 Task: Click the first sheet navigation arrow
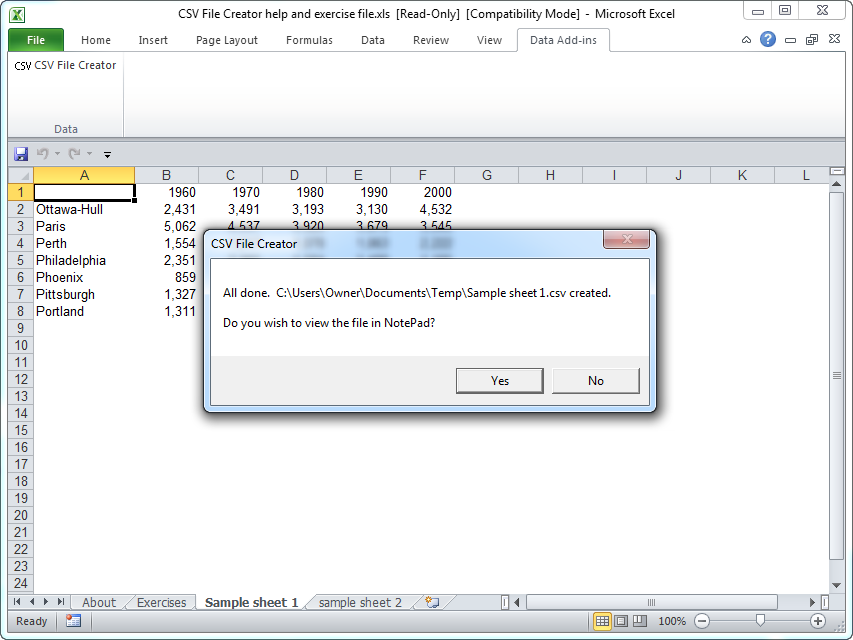click(x=17, y=601)
